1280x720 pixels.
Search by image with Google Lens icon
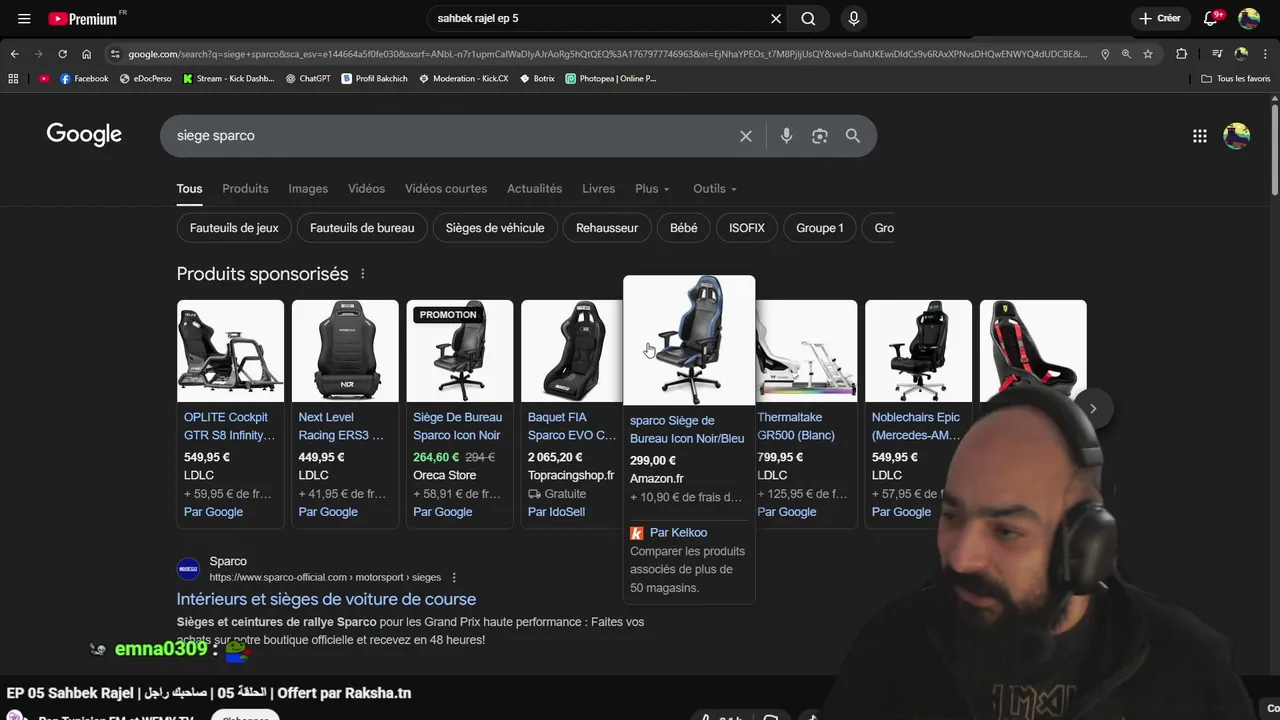click(x=819, y=136)
